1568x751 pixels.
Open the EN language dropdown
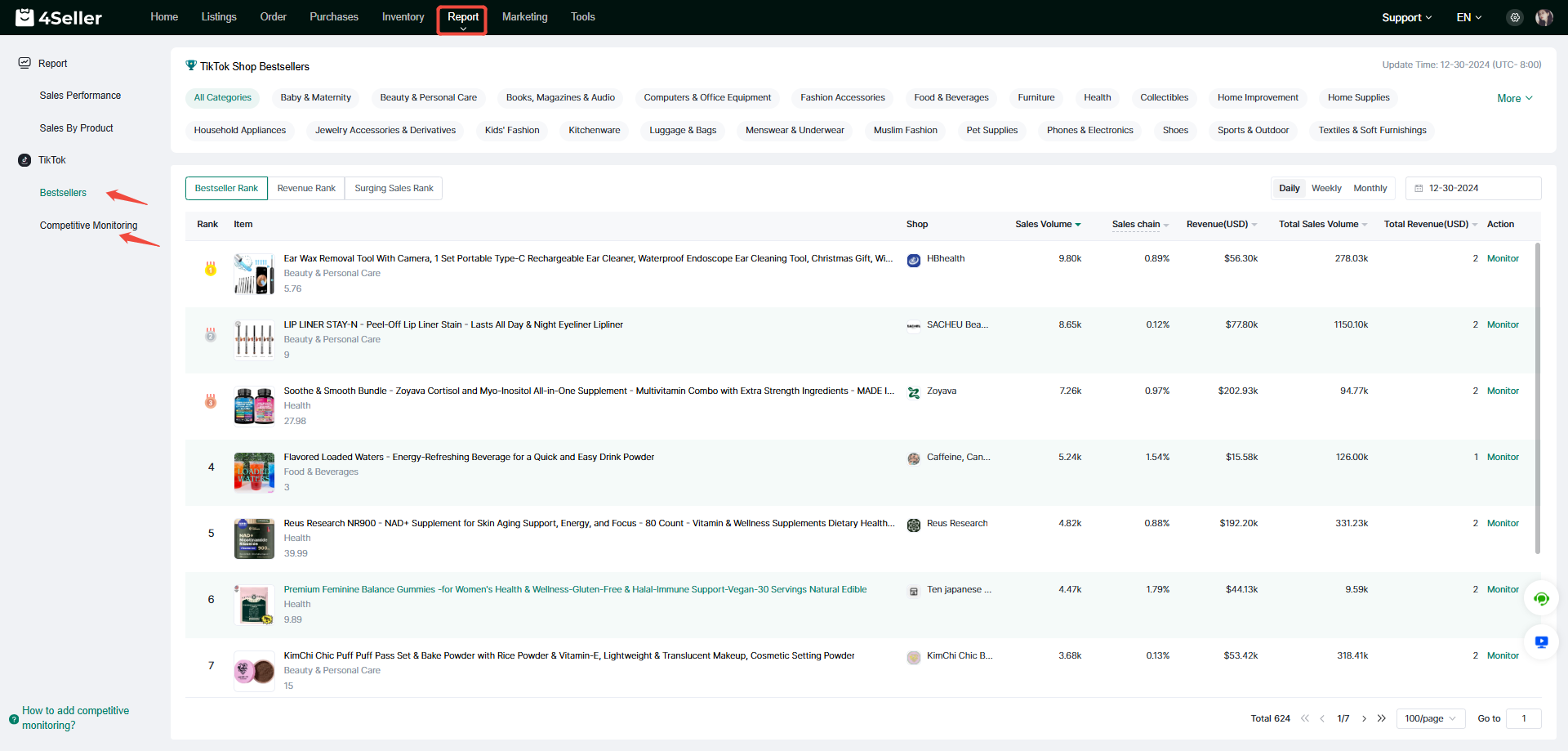(x=1468, y=17)
